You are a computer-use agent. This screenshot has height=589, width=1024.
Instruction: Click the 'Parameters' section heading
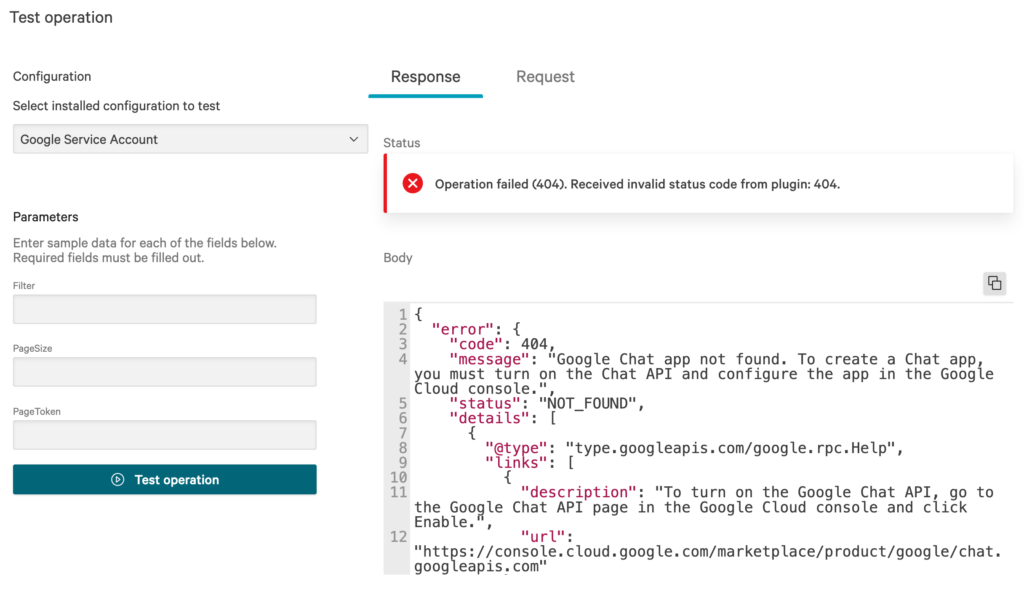pyautogui.click(x=46, y=217)
